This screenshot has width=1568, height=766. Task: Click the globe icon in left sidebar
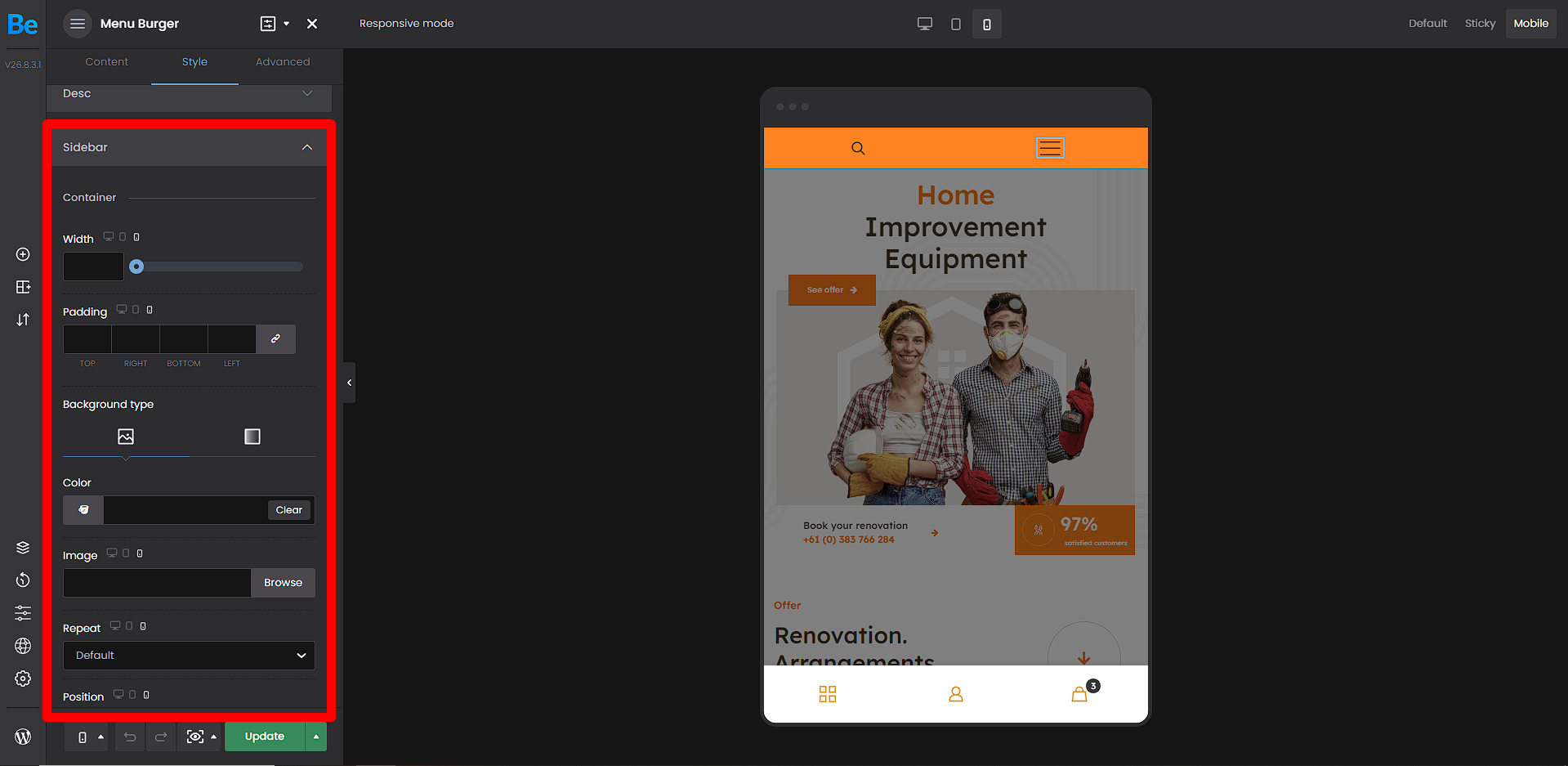pos(23,646)
